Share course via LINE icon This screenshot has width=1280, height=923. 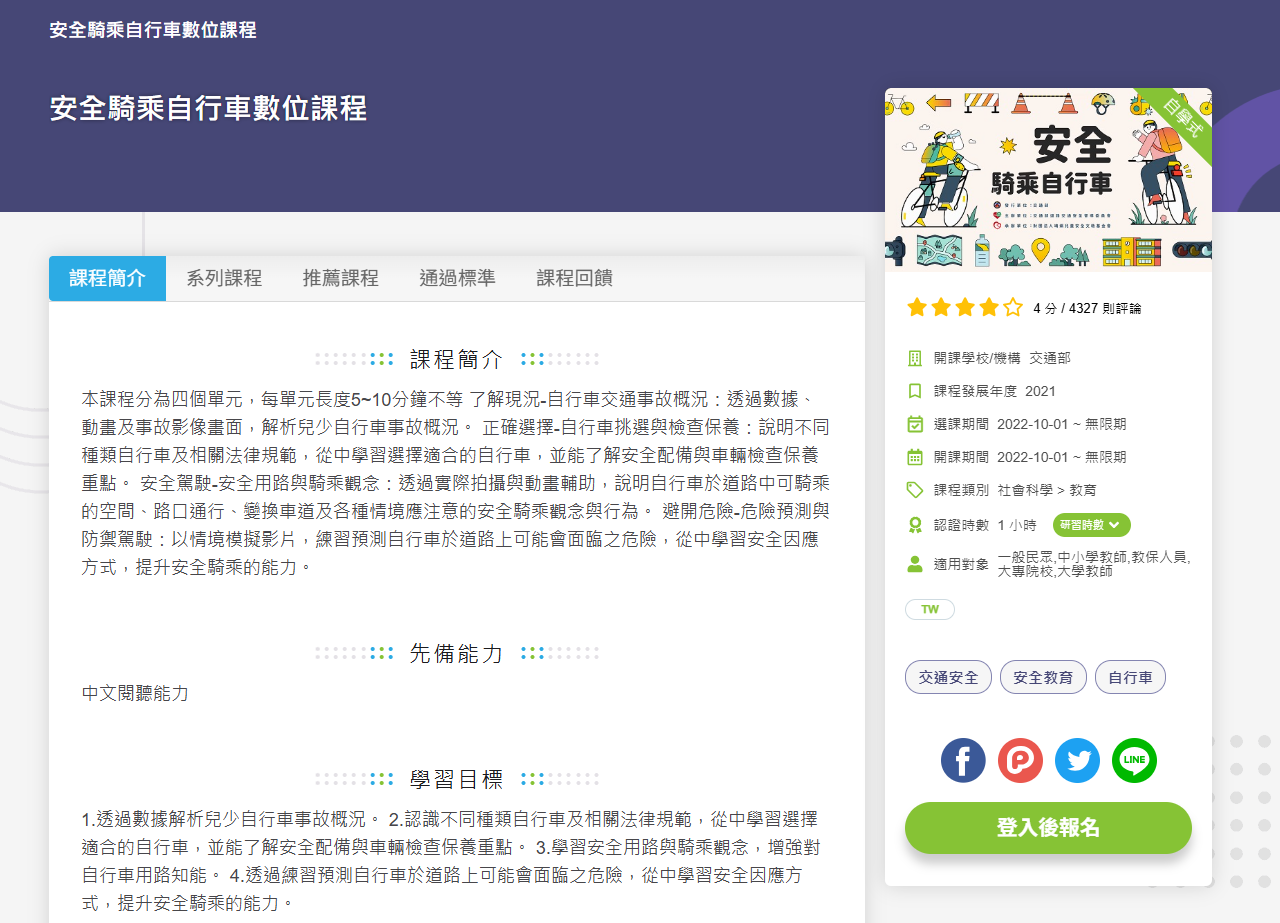pos(1134,761)
